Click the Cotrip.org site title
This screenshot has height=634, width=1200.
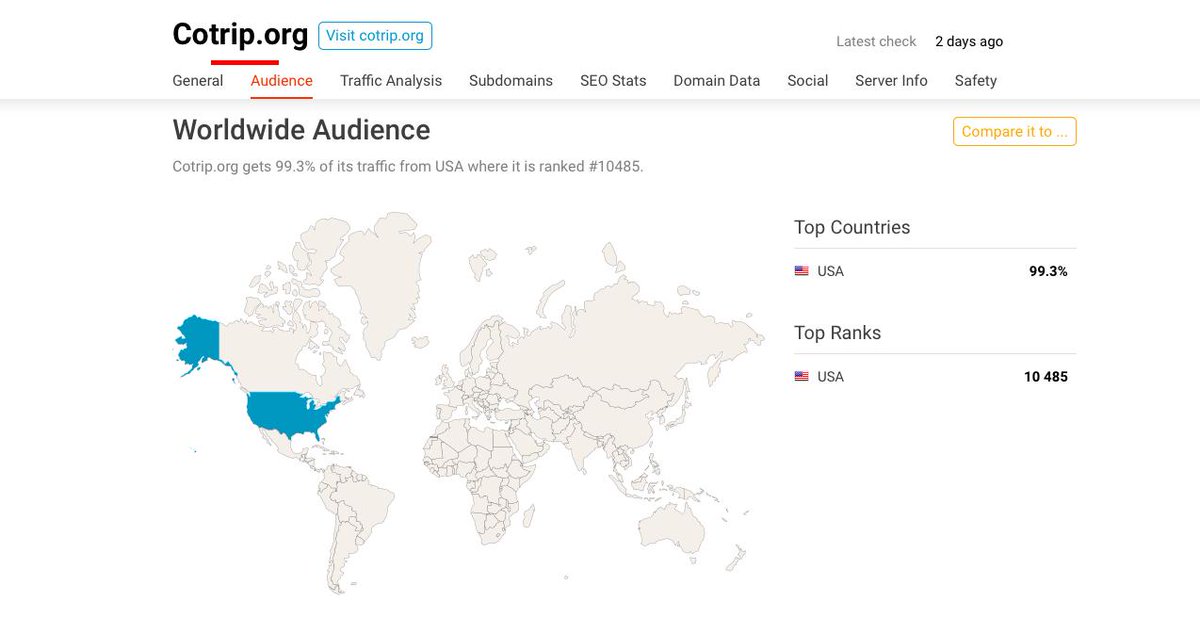pyautogui.click(x=240, y=34)
